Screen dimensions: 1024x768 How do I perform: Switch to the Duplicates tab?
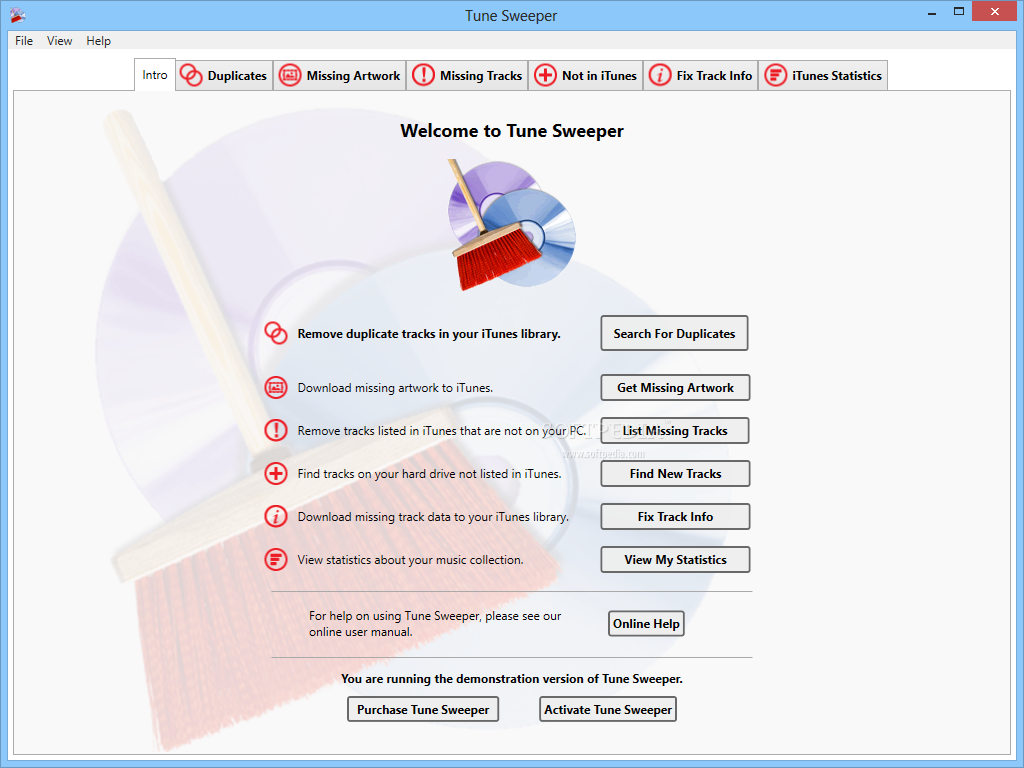(x=224, y=76)
